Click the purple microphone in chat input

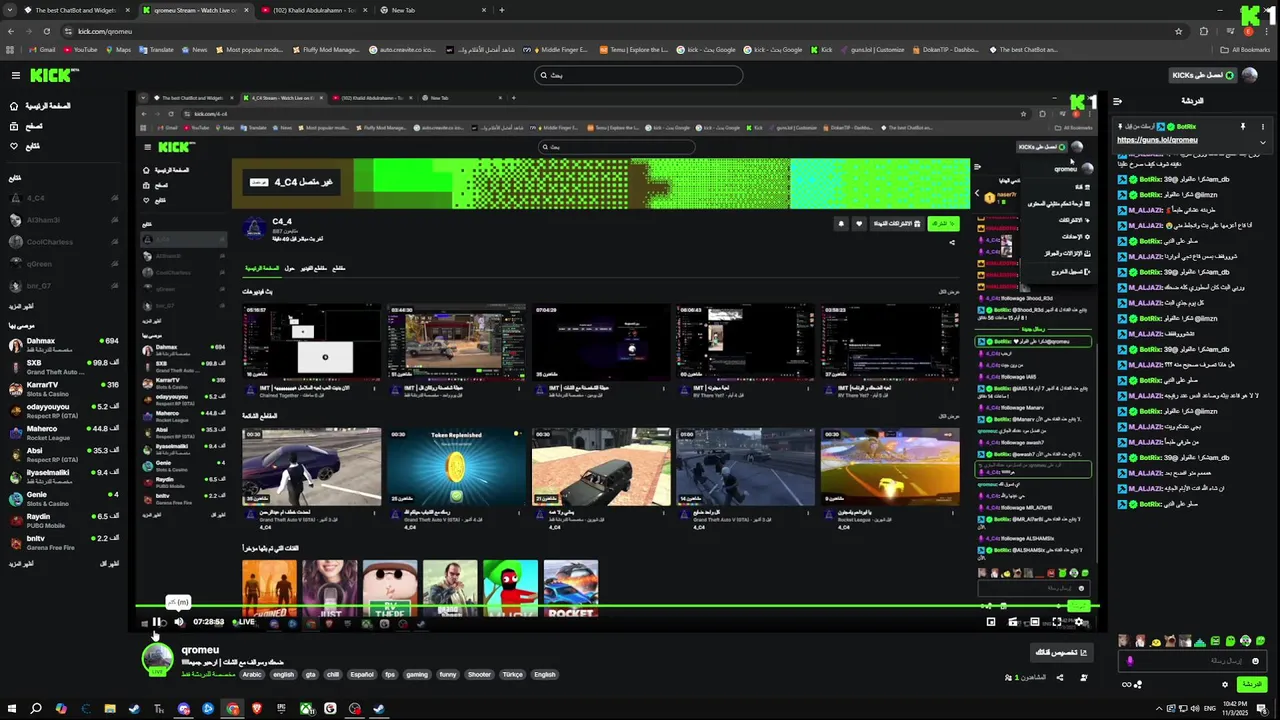click(1131, 661)
